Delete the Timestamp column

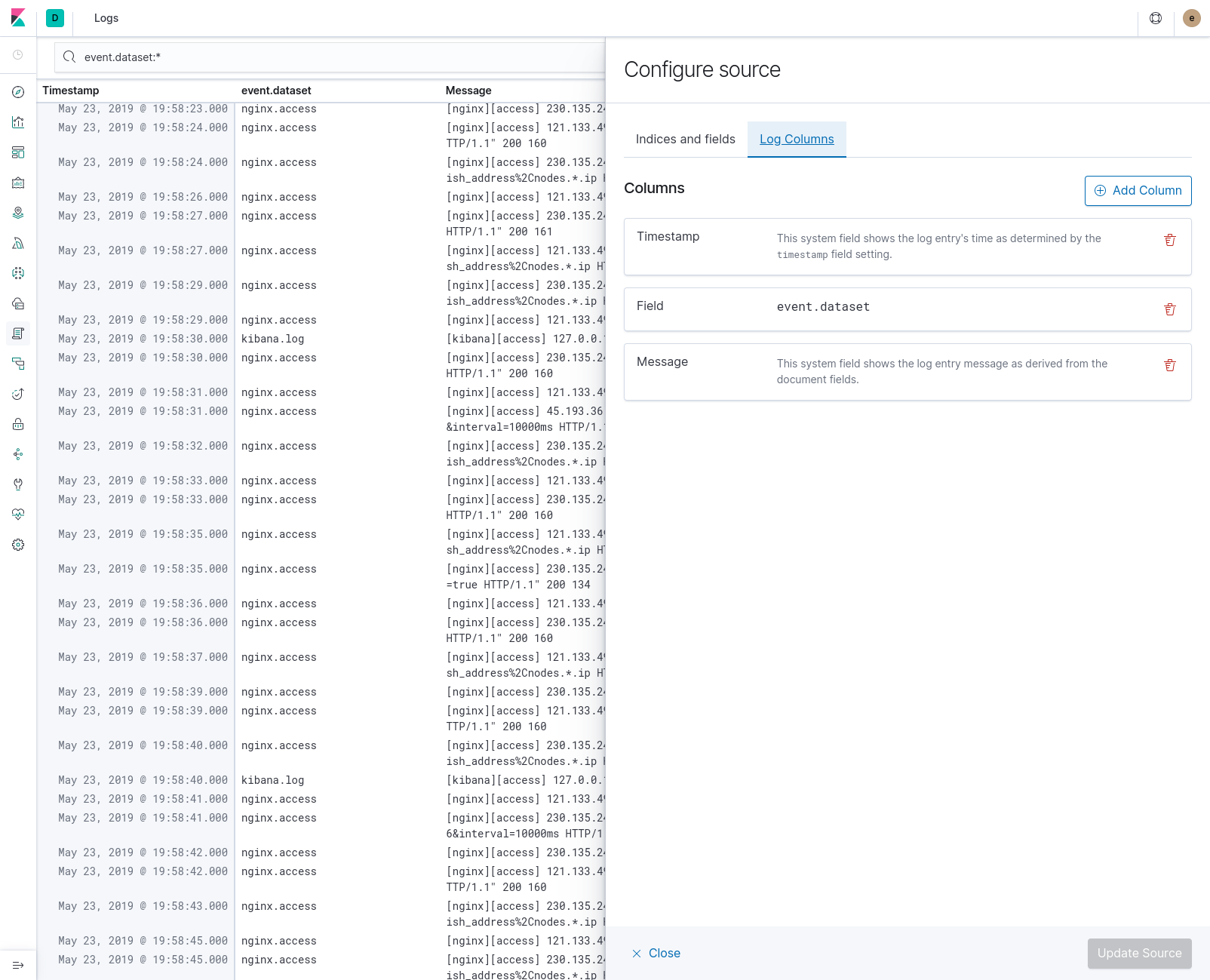click(1169, 240)
